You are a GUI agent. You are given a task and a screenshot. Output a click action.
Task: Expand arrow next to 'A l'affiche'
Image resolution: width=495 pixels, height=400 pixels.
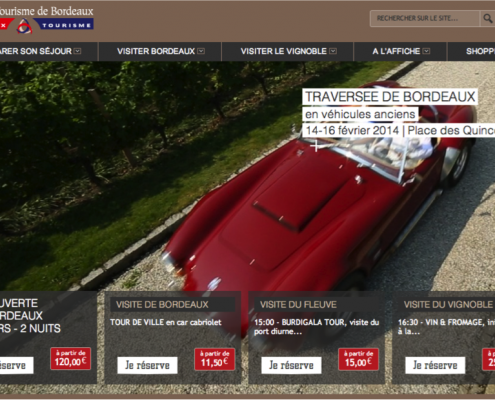(426, 51)
